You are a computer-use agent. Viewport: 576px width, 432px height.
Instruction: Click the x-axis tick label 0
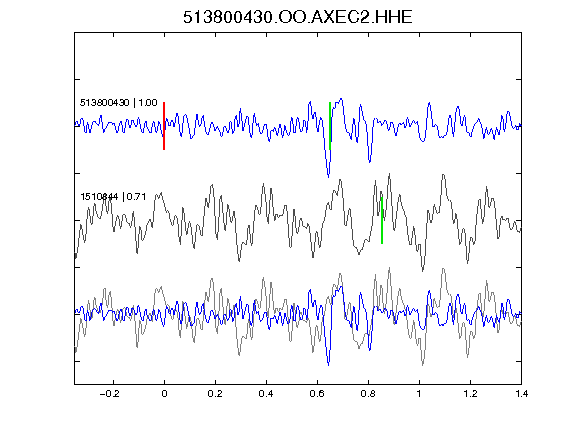pos(164,394)
